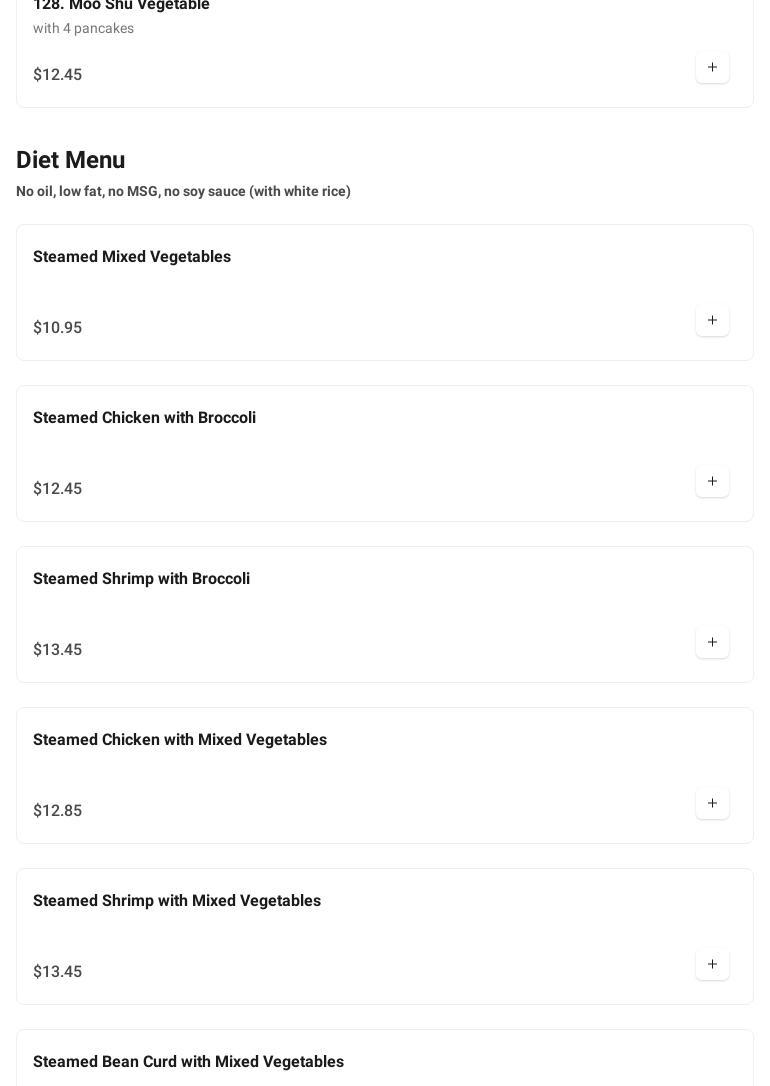Viewport: 770px width, 1086px height.
Task: Click the $10.95 price on Mixed Vegetables
Action: [x=57, y=328]
